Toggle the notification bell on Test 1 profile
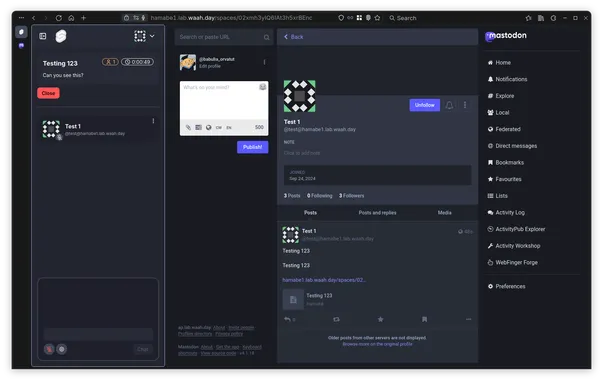Viewport: 603px width, 382px height. coord(449,105)
